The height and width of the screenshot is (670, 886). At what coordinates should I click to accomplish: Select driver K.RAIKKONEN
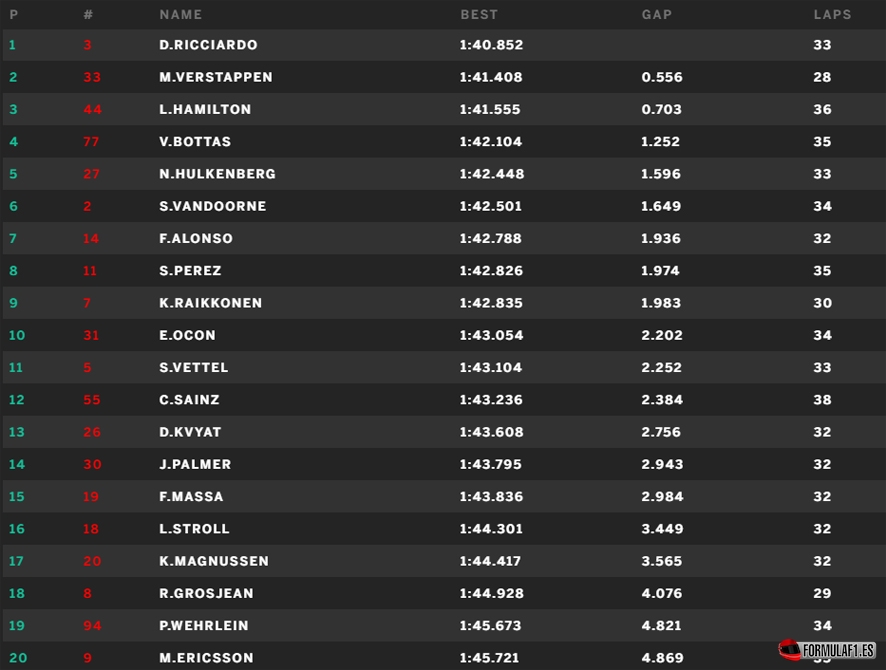click(x=210, y=303)
